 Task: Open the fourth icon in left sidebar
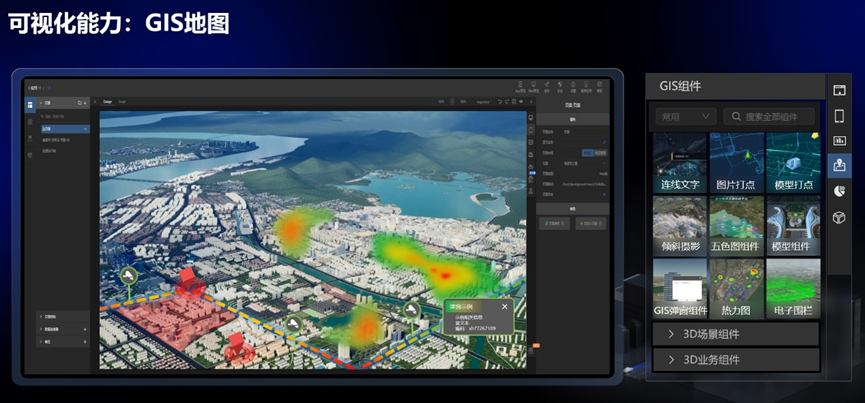pos(30,155)
